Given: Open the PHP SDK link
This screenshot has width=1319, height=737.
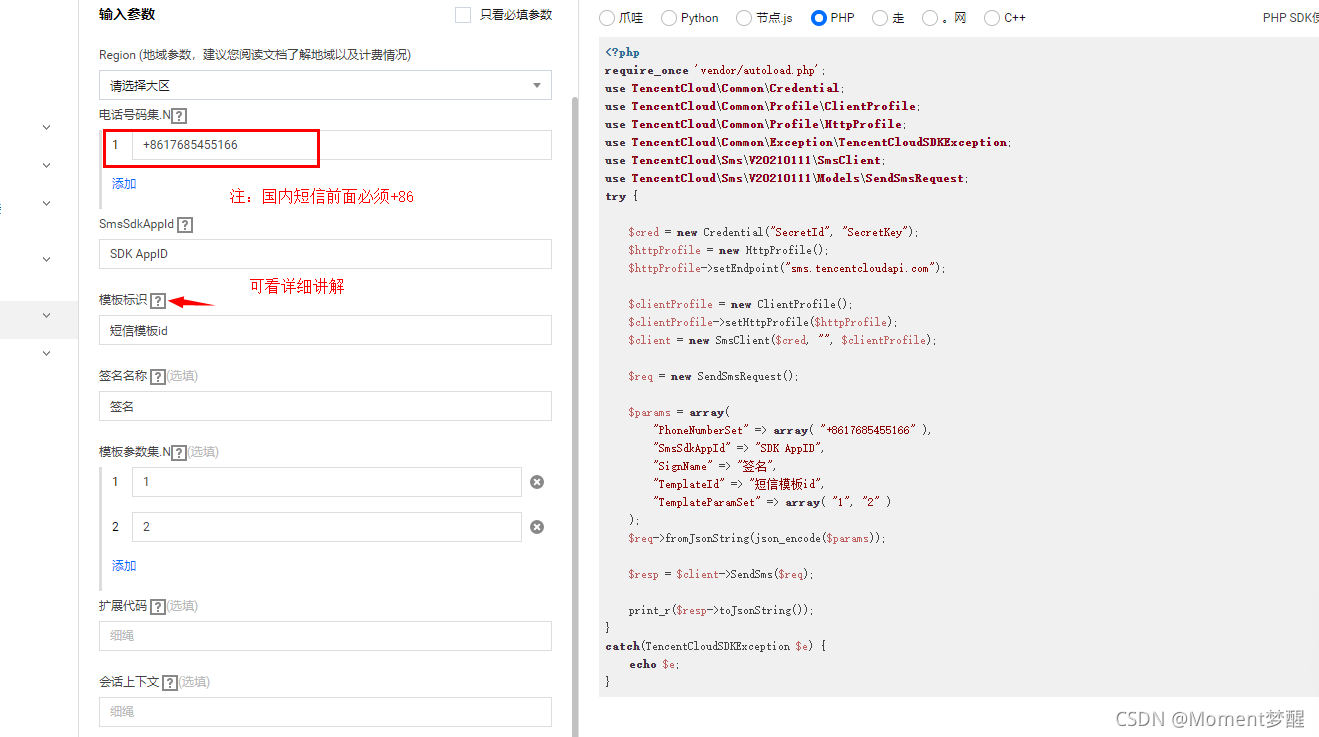Looking at the screenshot, I should [1290, 18].
